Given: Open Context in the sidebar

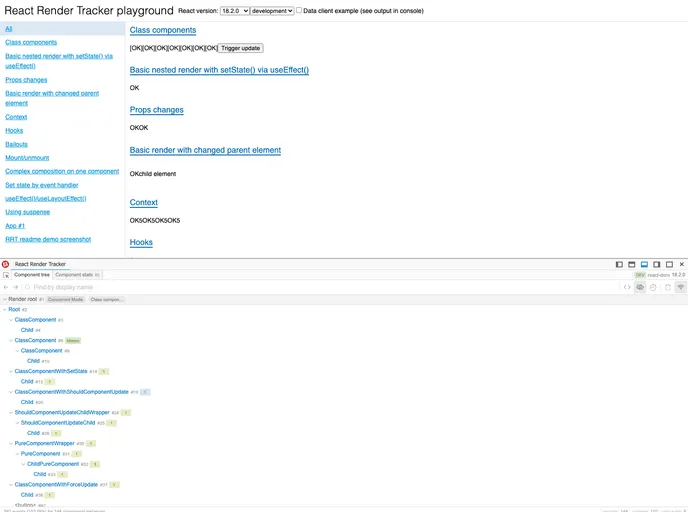Looking at the screenshot, I should pyautogui.click(x=16, y=117).
